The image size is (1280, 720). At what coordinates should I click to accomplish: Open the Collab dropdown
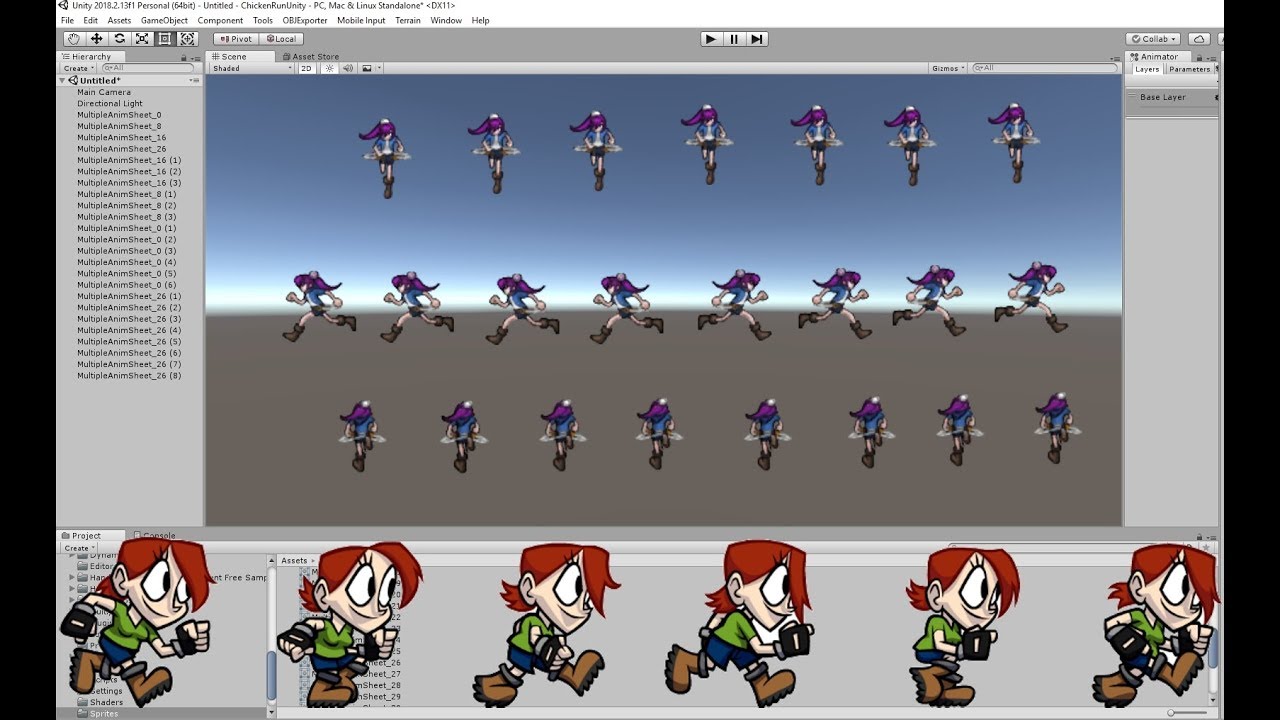1153,39
